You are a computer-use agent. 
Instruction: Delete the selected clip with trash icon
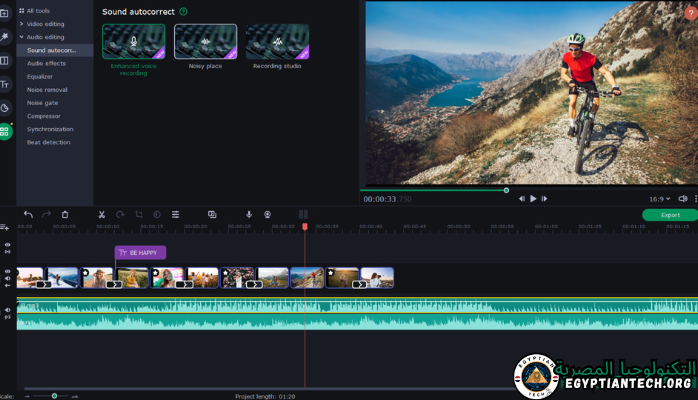pyautogui.click(x=65, y=214)
